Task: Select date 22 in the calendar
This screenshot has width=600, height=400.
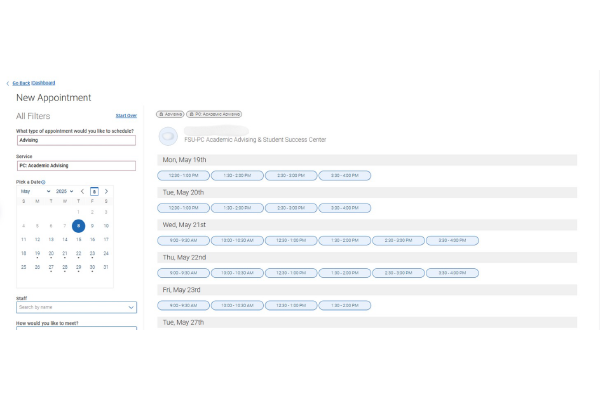Action: point(79,253)
